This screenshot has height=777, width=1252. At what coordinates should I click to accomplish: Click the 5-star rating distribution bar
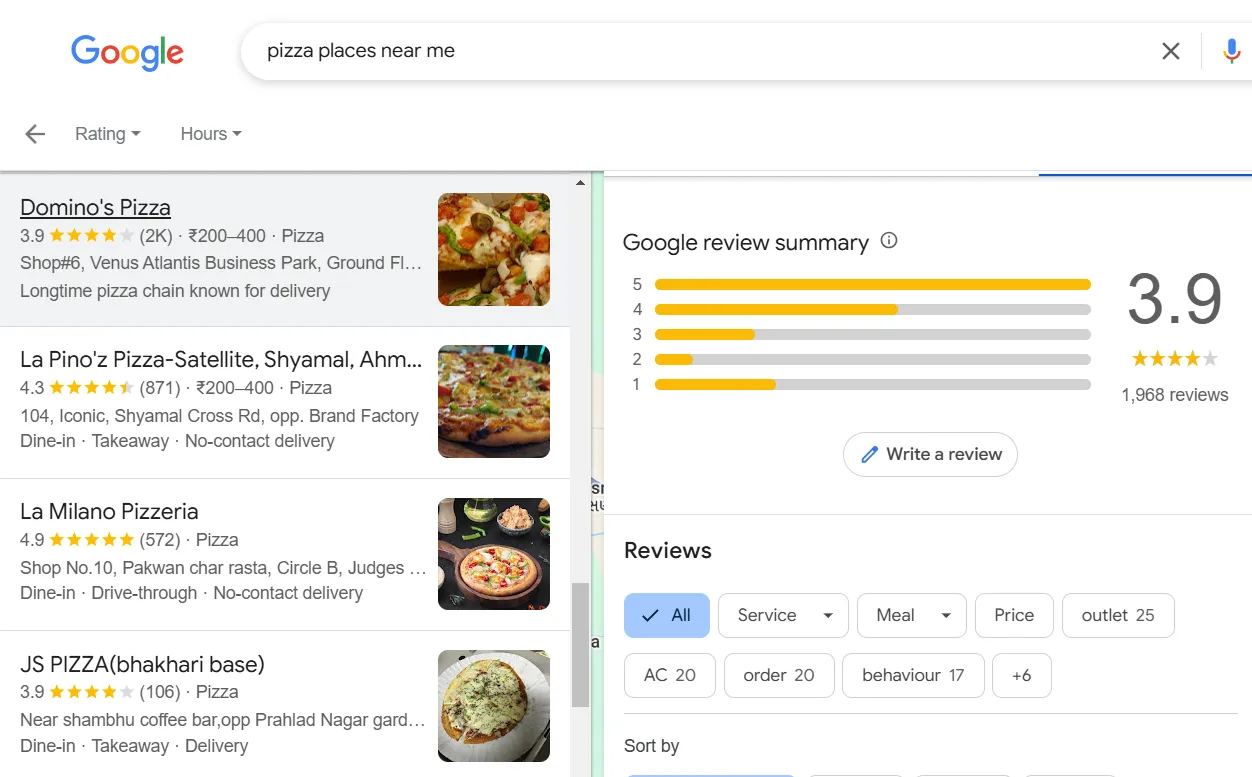tap(872, 284)
